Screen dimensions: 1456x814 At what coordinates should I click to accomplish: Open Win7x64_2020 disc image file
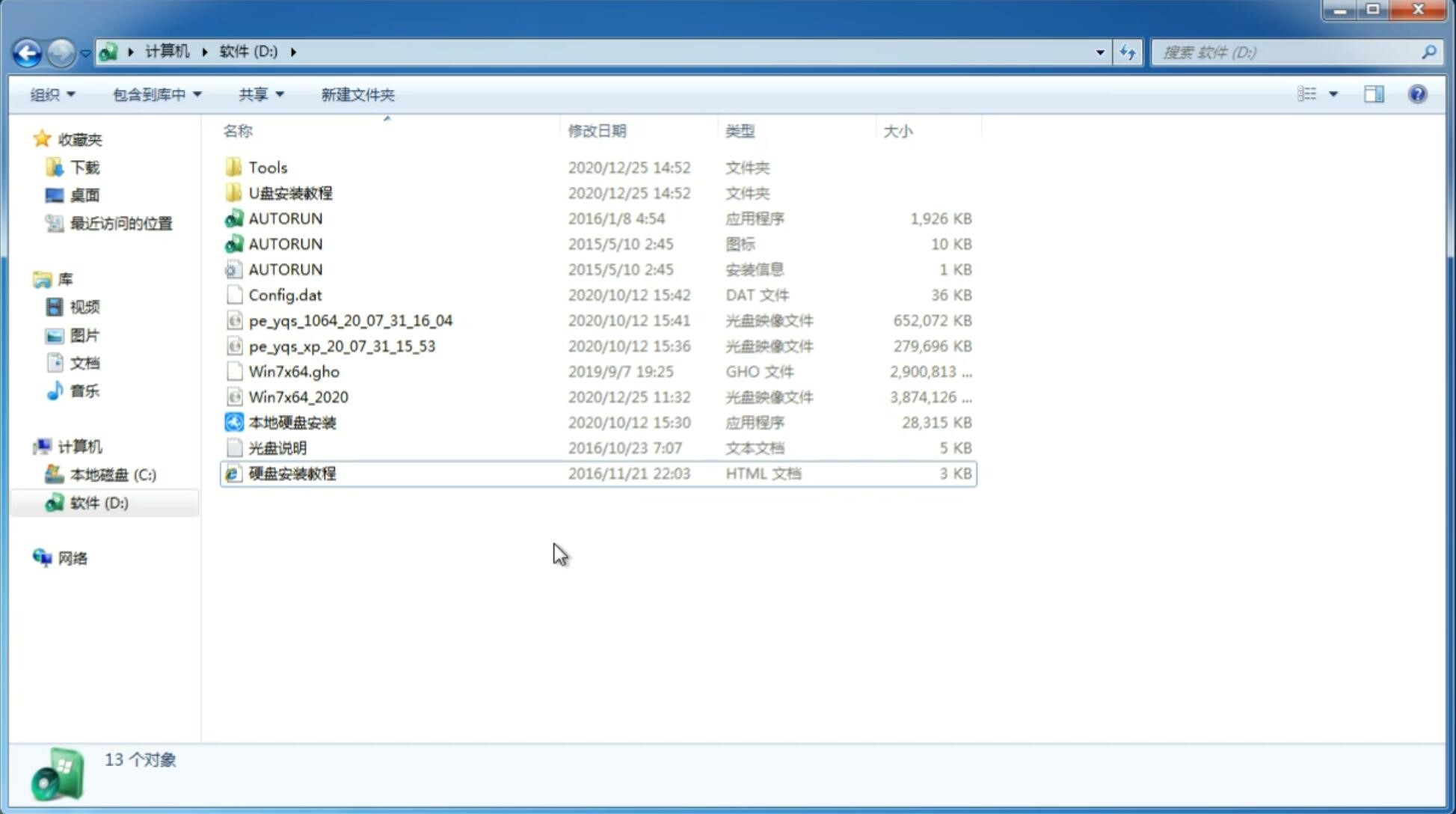[x=298, y=396]
